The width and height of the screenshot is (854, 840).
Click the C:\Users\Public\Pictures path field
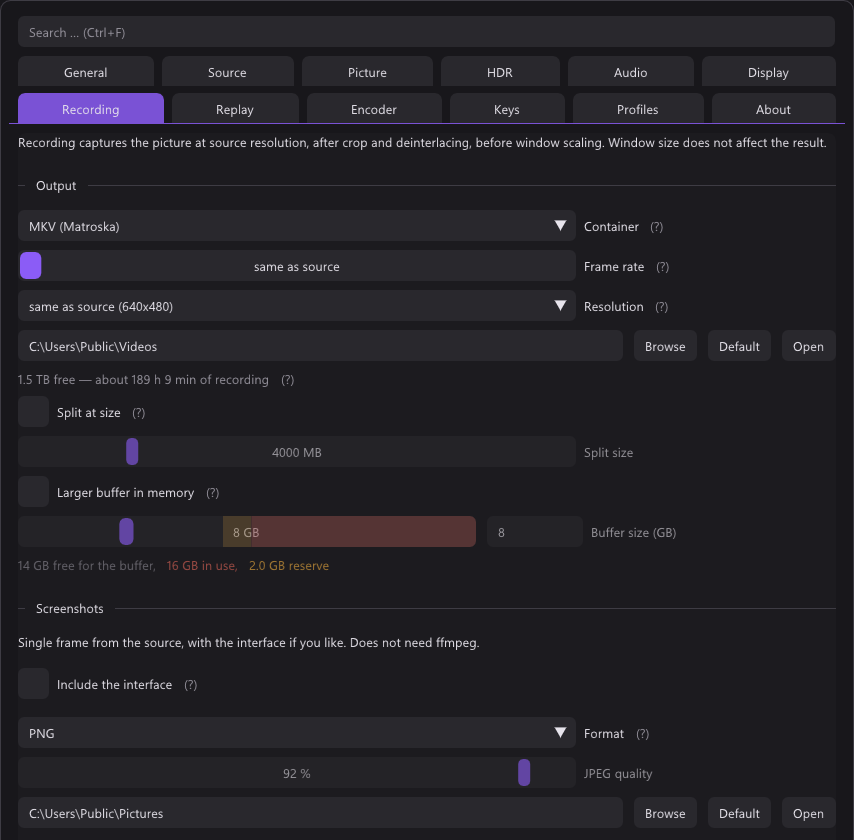(x=320, y=813)
